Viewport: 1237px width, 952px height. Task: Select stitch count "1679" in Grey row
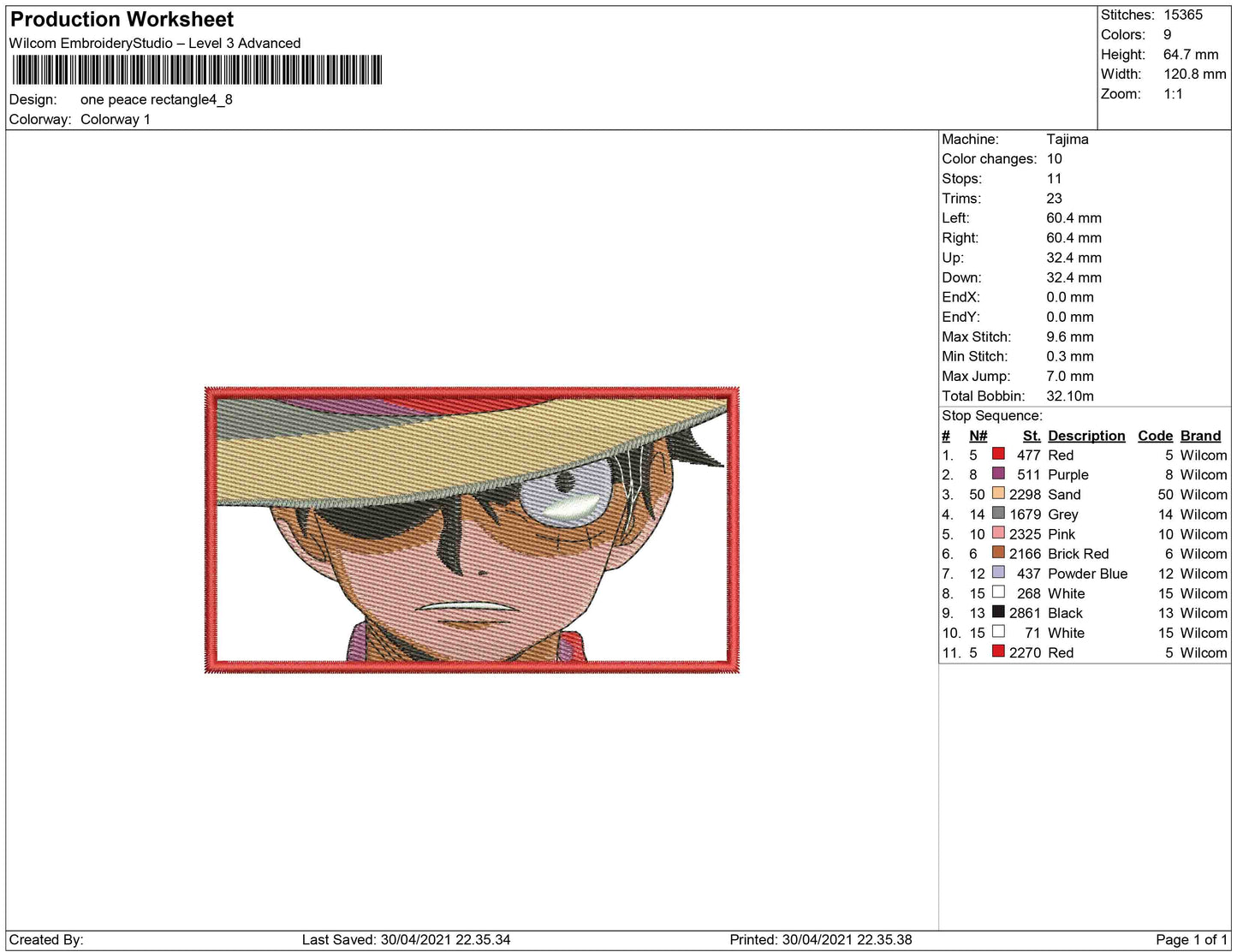coord(1025,514)
